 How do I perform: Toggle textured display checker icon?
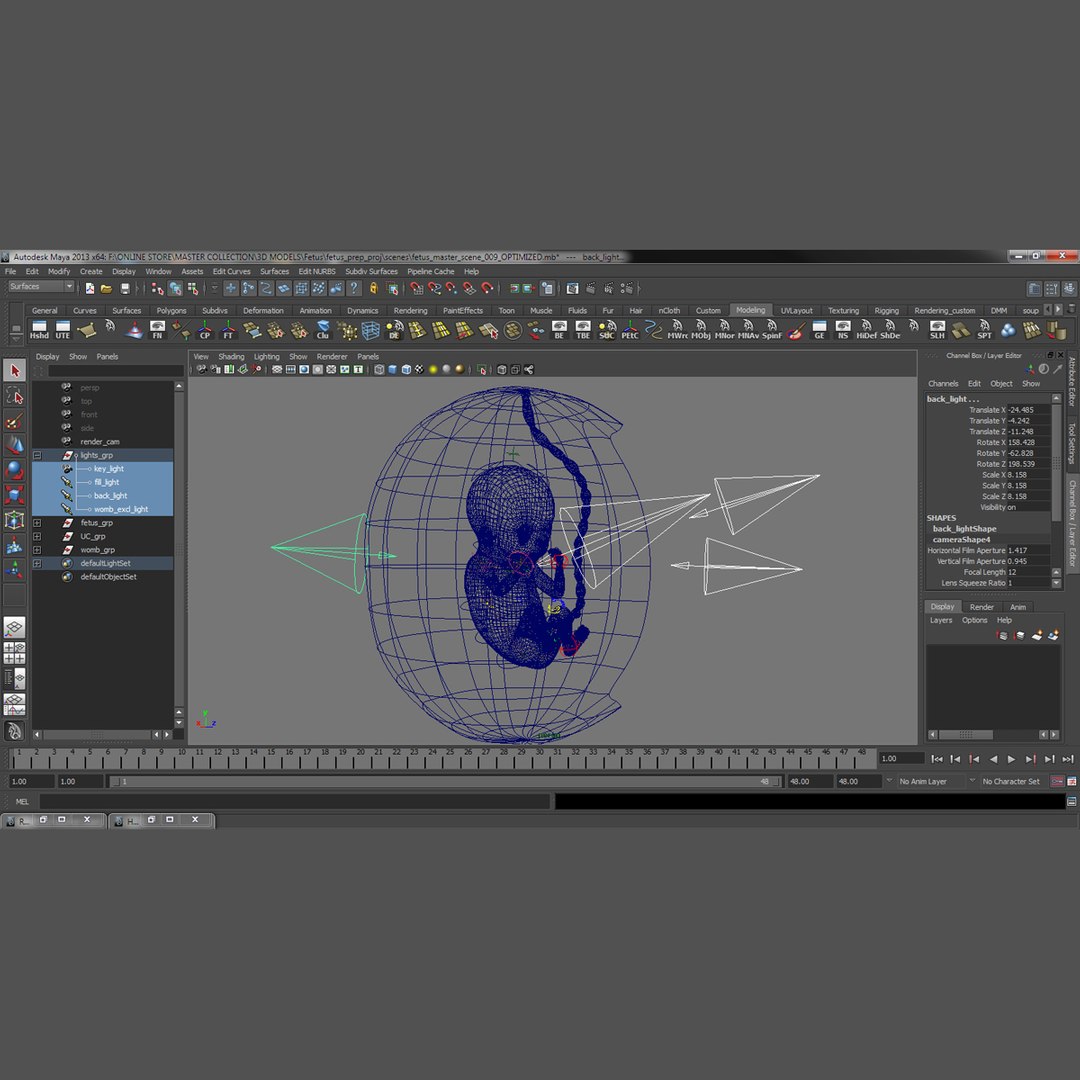coord(419,370)
